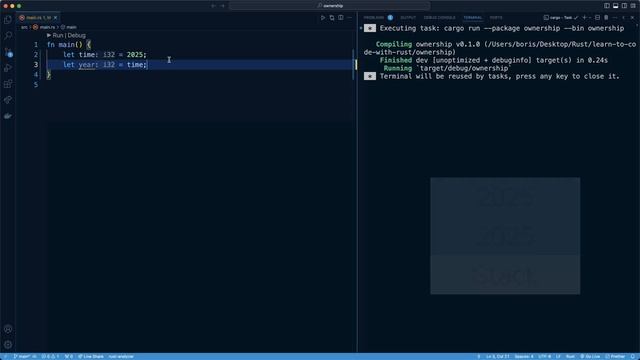This screenshot has height=360, width=640.
Task: Open the Manage gear icon
Action: click(x=8, y=345)
